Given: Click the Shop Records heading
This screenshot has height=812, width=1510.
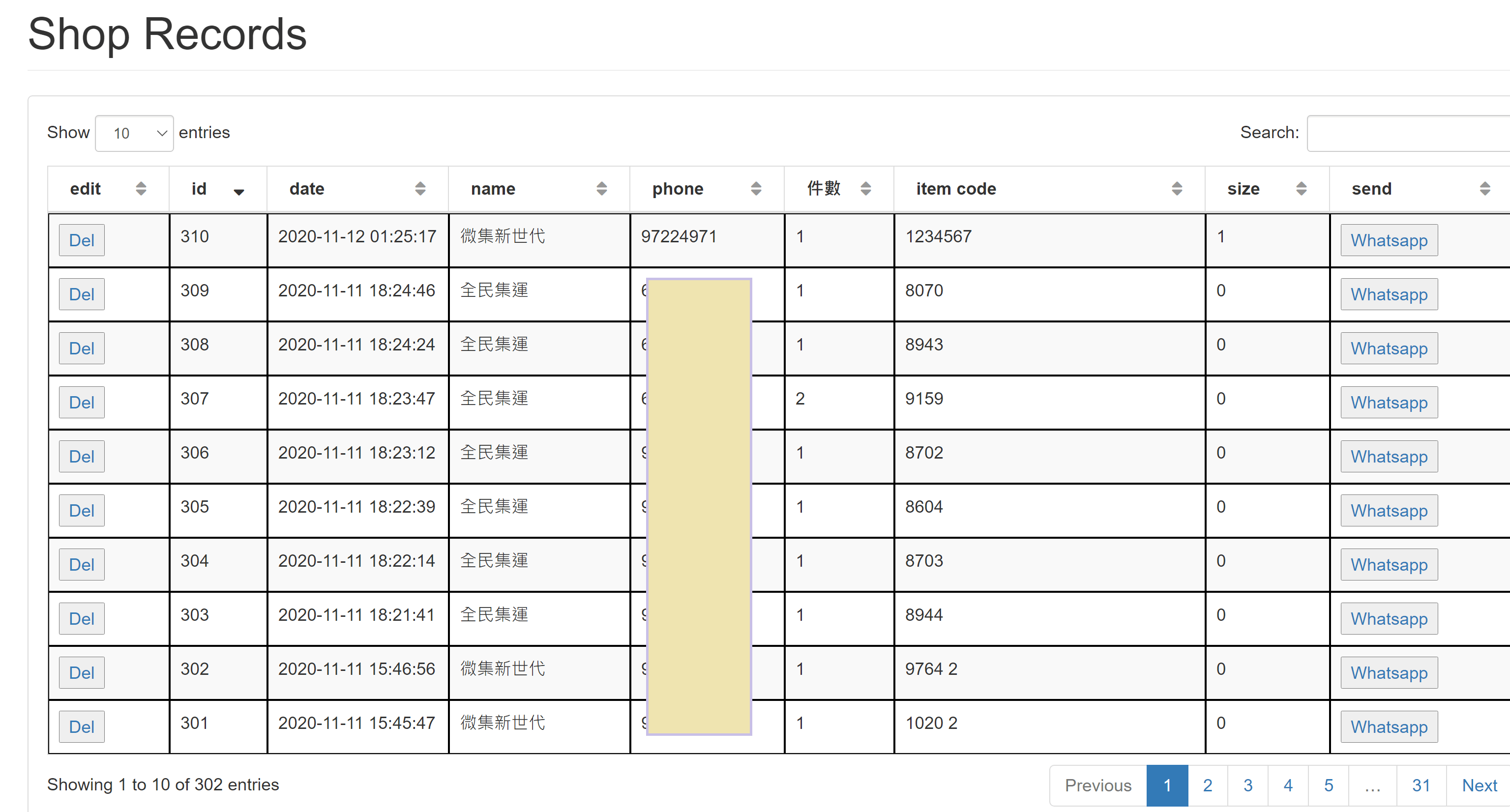Looking at the screenshot, I should [167, 35].
